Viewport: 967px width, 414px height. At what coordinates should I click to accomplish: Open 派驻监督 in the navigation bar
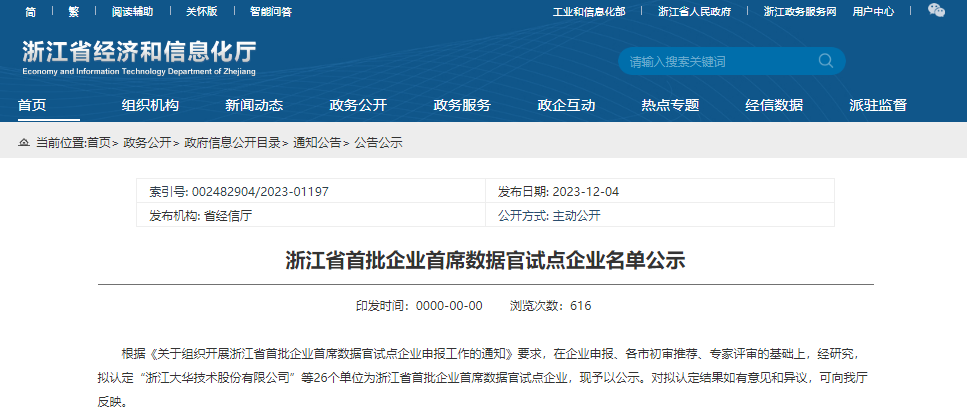click(877, 105)
